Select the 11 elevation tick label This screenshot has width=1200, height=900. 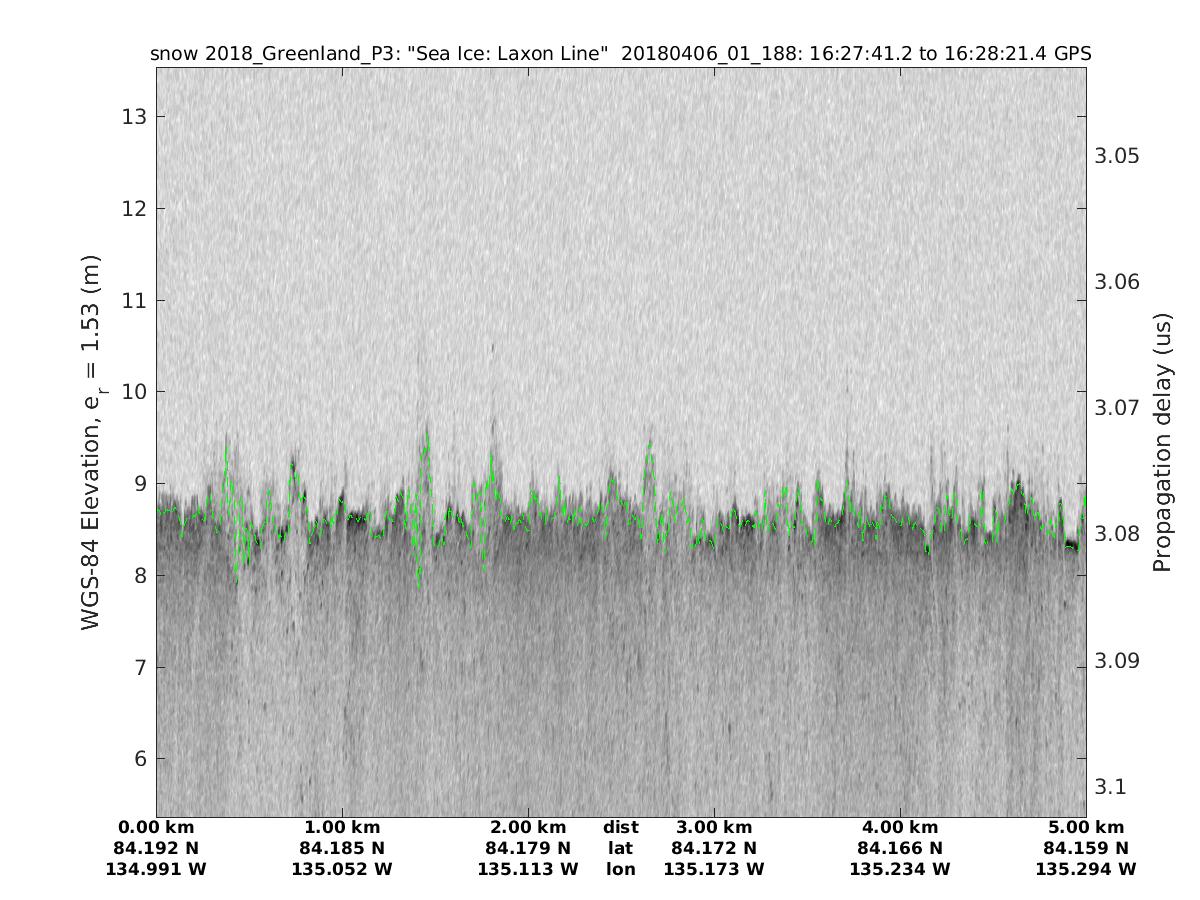135,300
